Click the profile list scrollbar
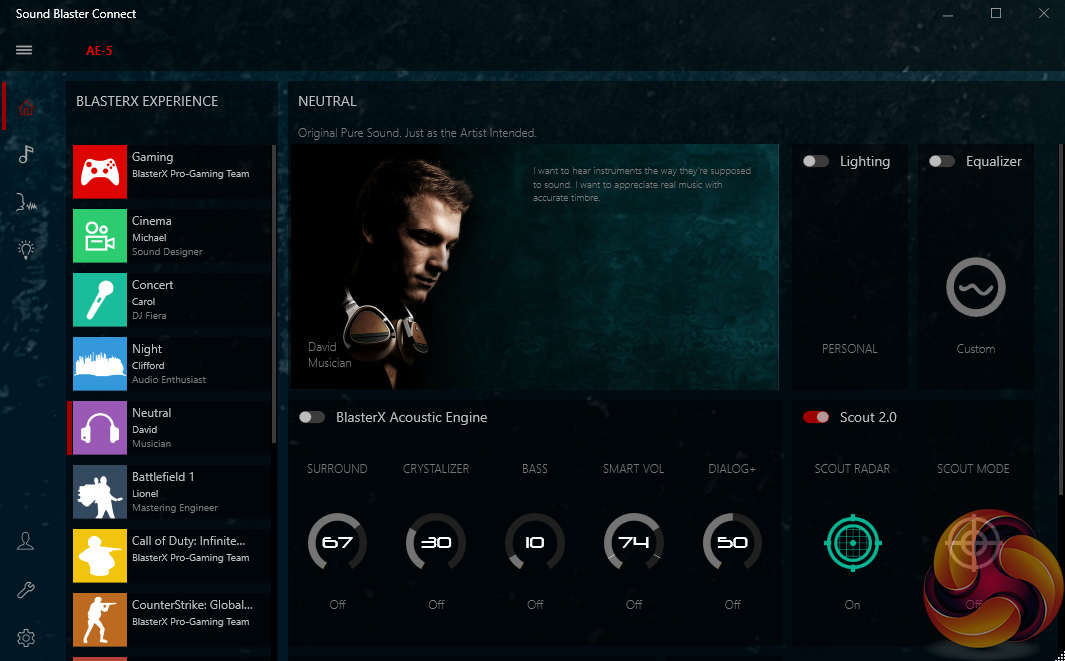1065x661 pixels. (x=274, y=293)
